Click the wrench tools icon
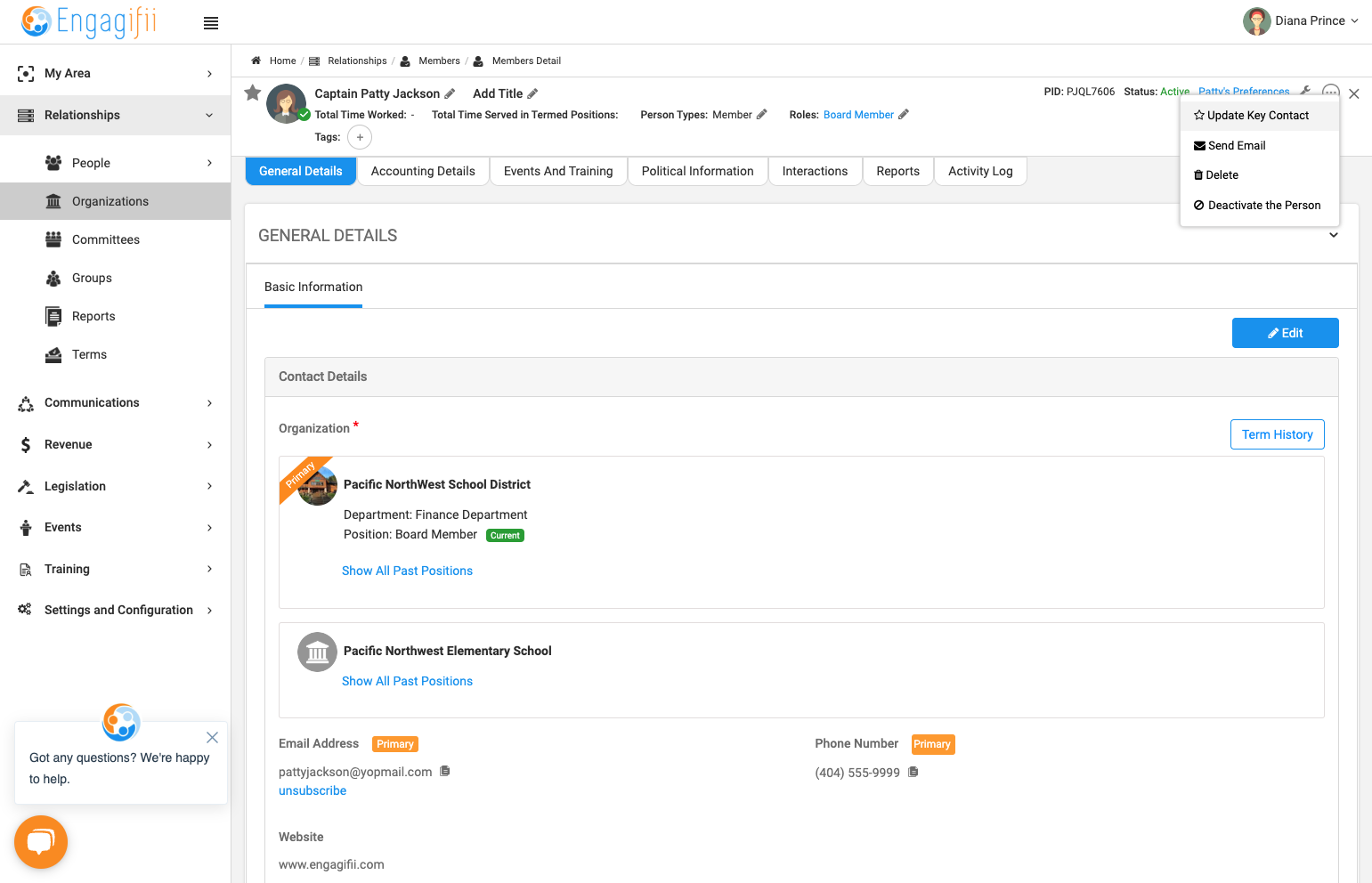The image size is (1372, 883). [1305, 91]
